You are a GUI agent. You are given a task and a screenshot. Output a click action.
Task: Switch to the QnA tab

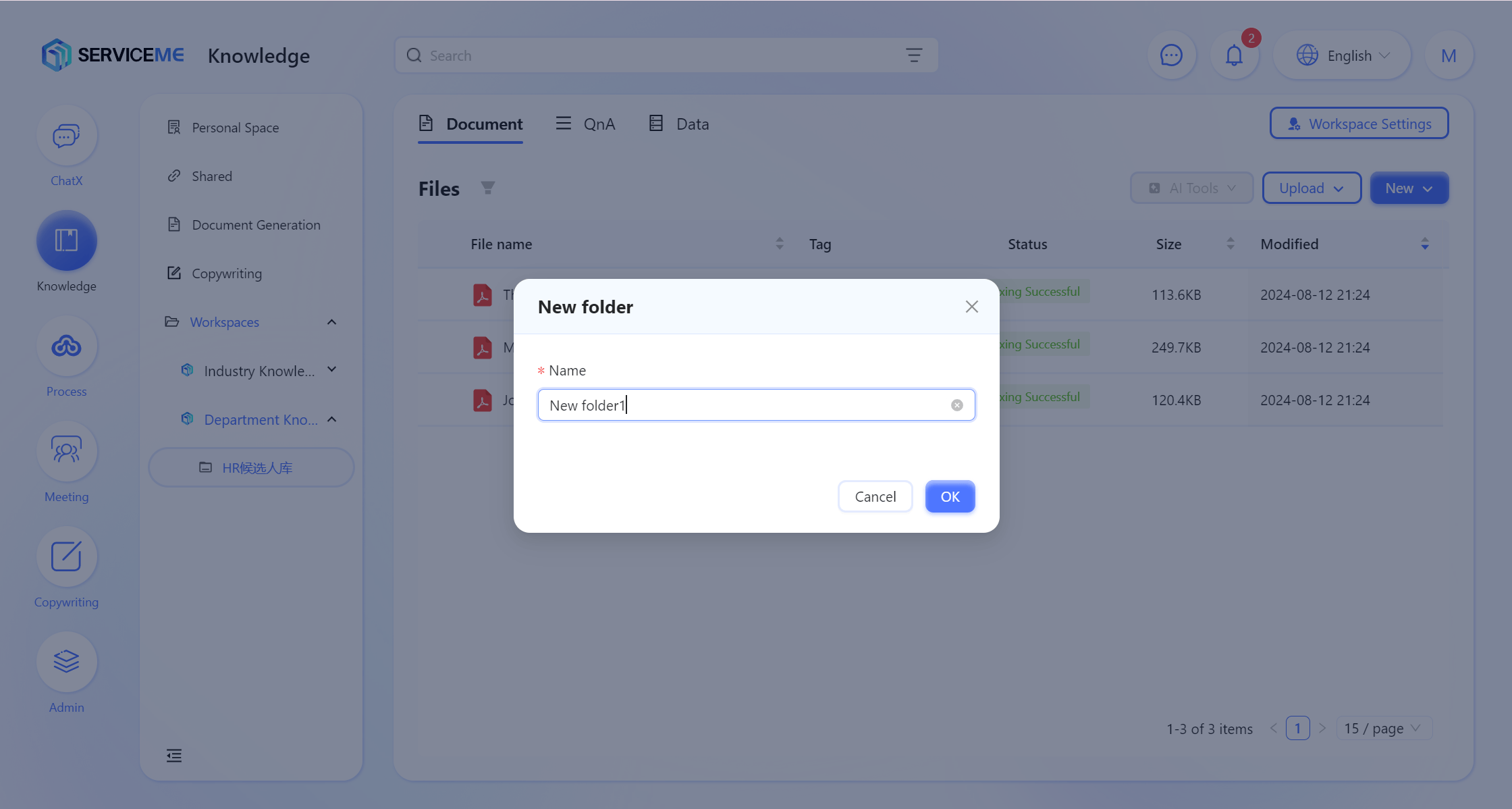(x=585, y=124)
